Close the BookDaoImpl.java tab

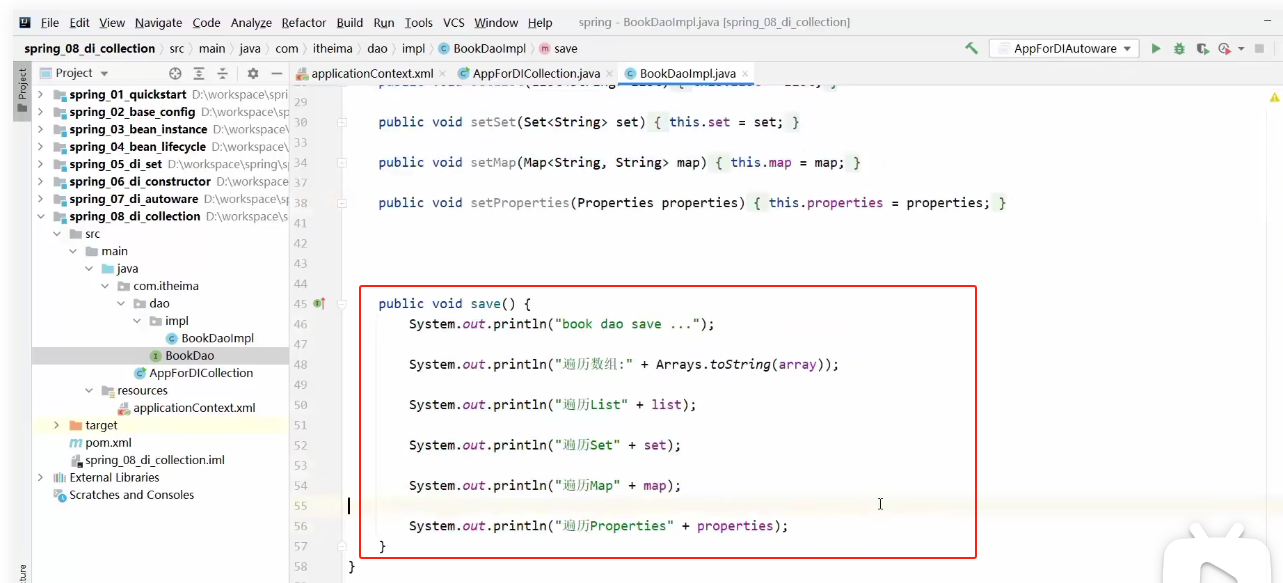click(746, 74)
